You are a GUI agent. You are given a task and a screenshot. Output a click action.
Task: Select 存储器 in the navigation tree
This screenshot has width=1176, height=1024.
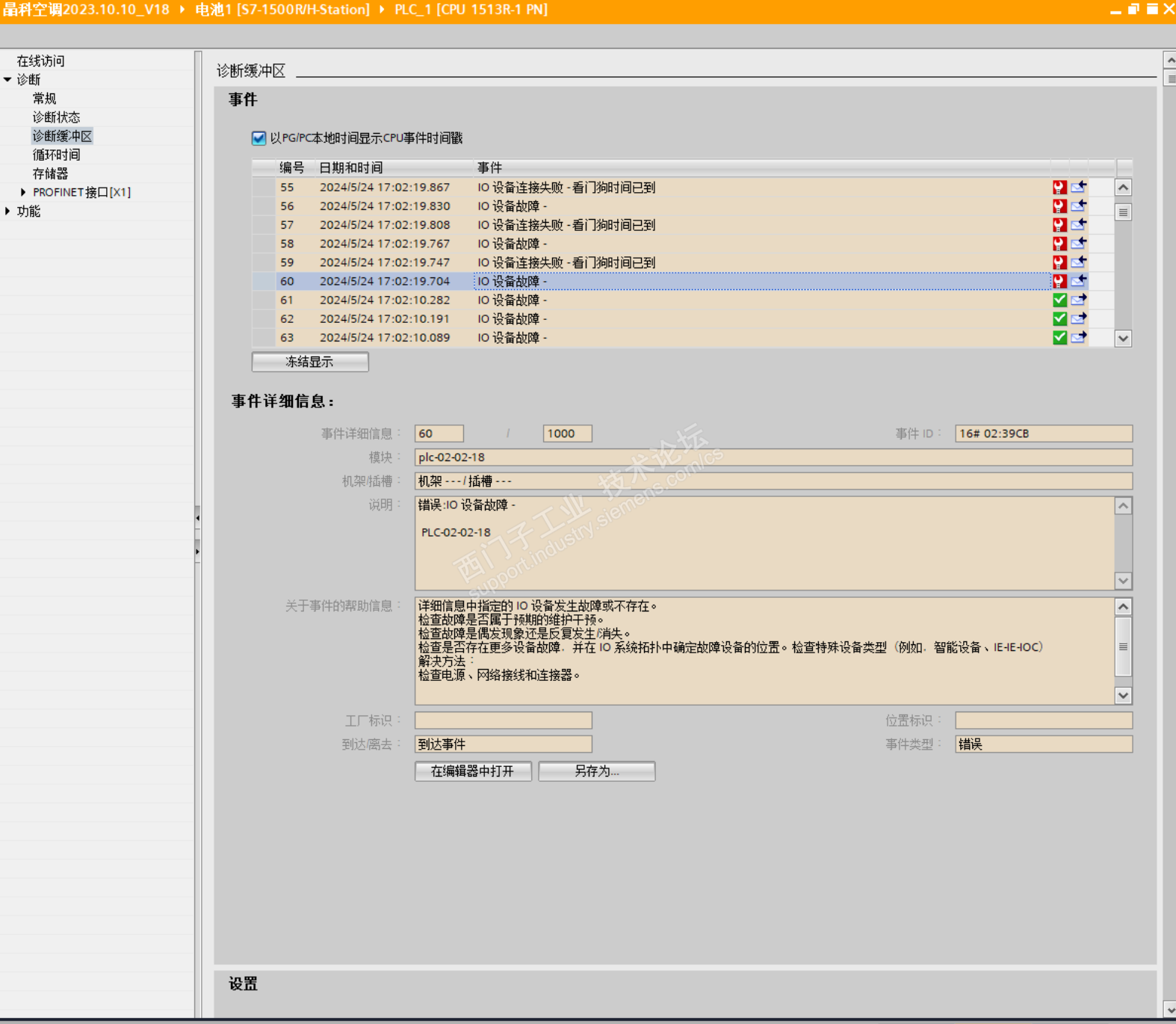[50, 173]
